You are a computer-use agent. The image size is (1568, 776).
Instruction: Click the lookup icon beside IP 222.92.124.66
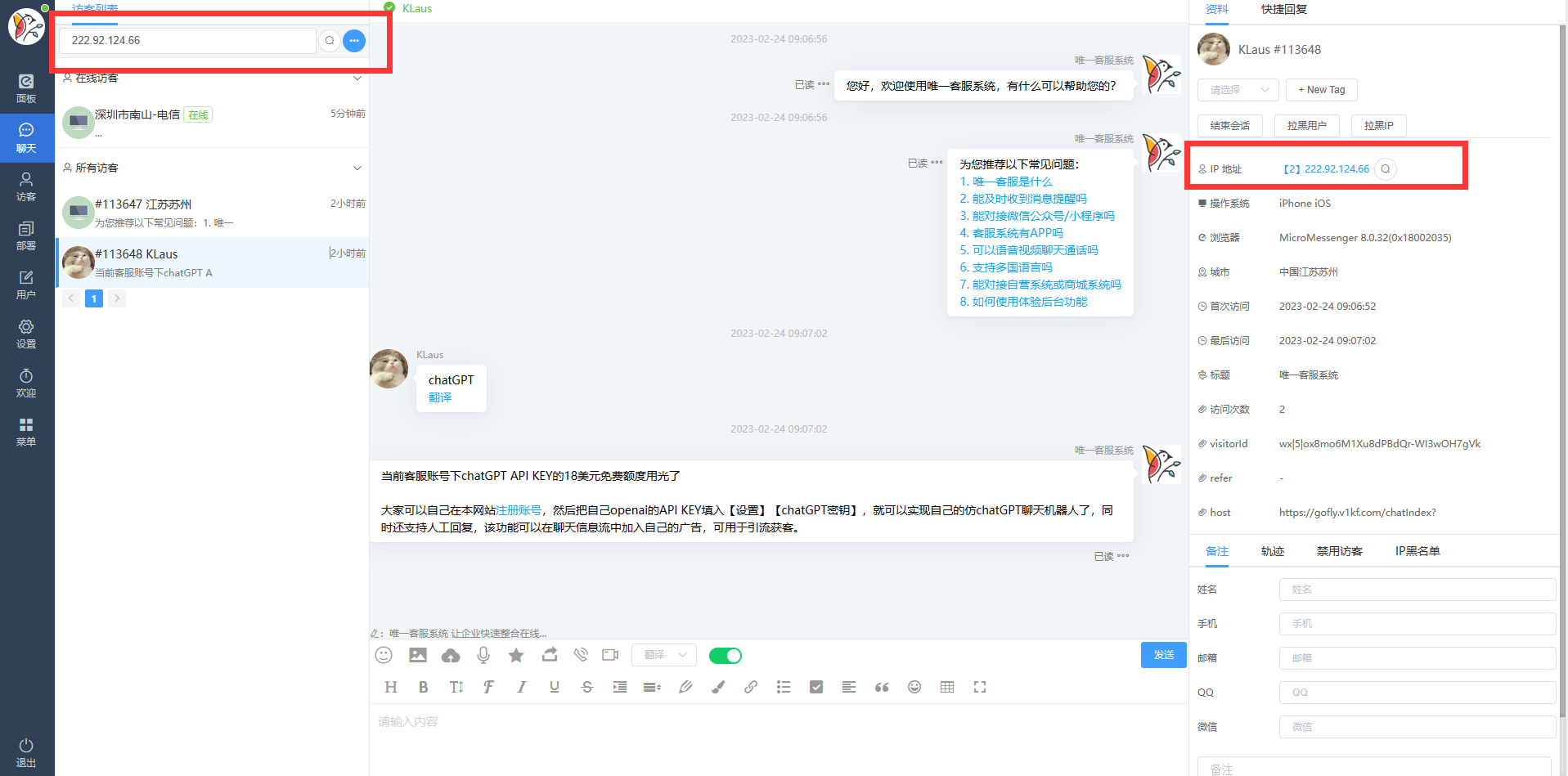click(1386, 169)
